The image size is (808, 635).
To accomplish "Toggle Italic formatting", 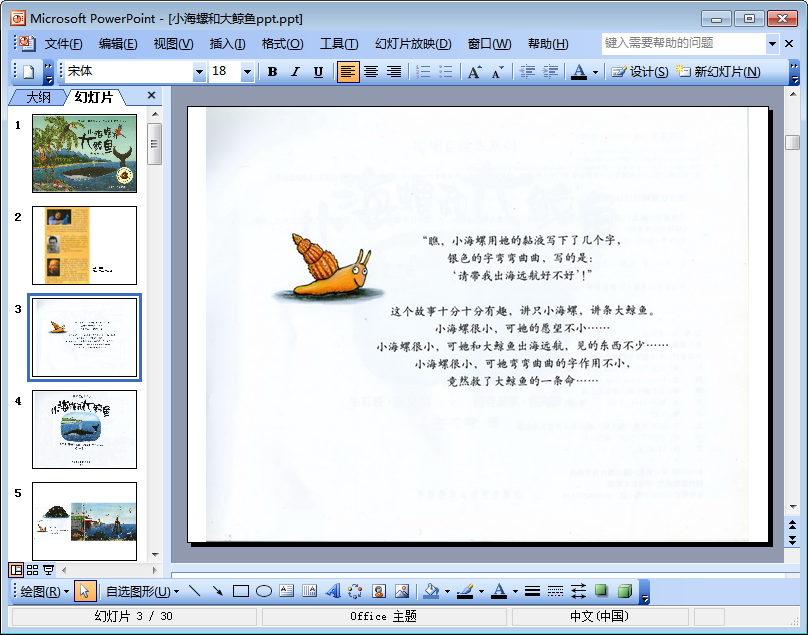I will click(295, 72).
